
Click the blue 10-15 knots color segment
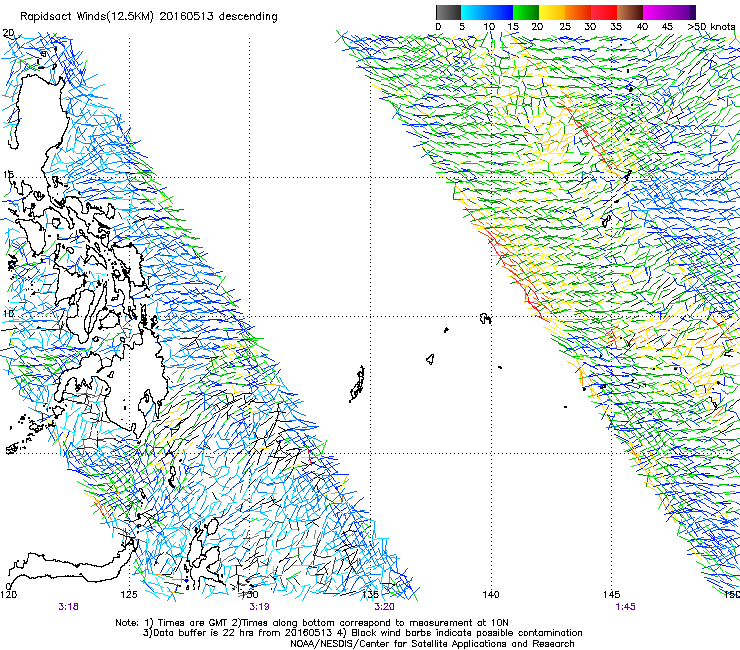[500, 12]
